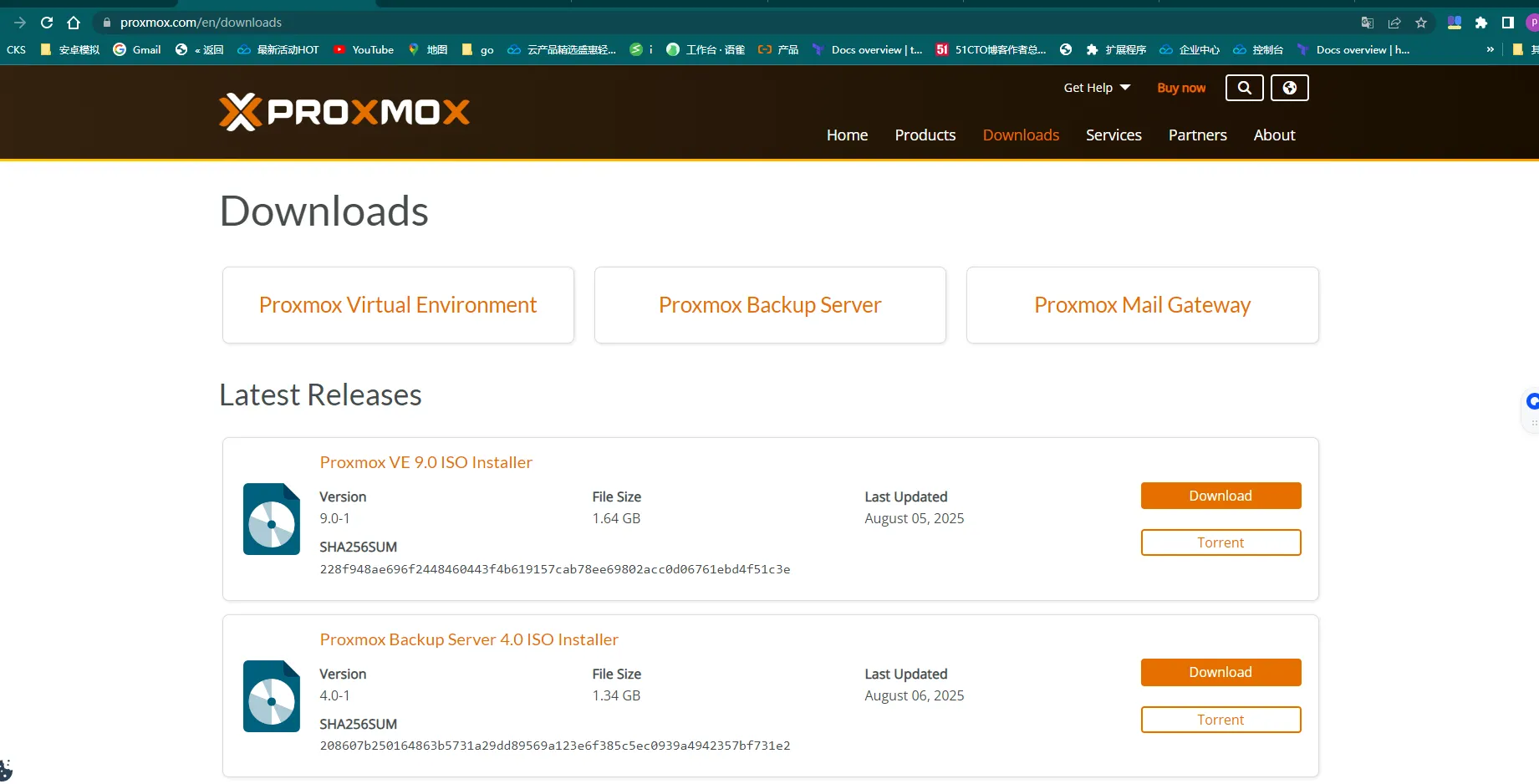Reload the page with the refresh icon

(47, 23)
